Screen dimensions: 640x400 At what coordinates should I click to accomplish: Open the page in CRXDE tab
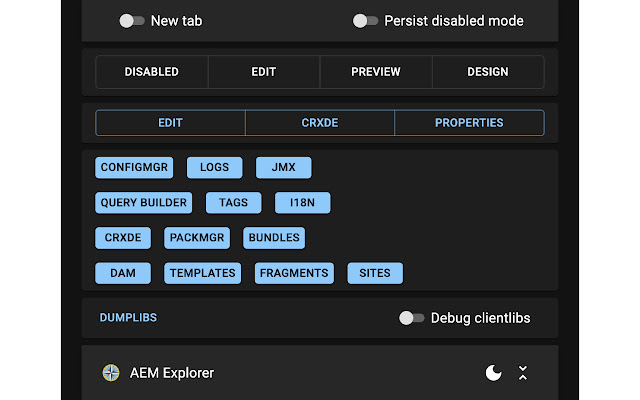(x=320, y=123)
